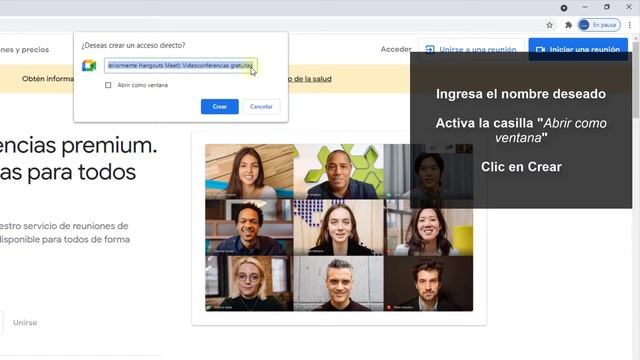
Task: Check the "Abrir como ventana" checkbox
Action: (108, 85)
